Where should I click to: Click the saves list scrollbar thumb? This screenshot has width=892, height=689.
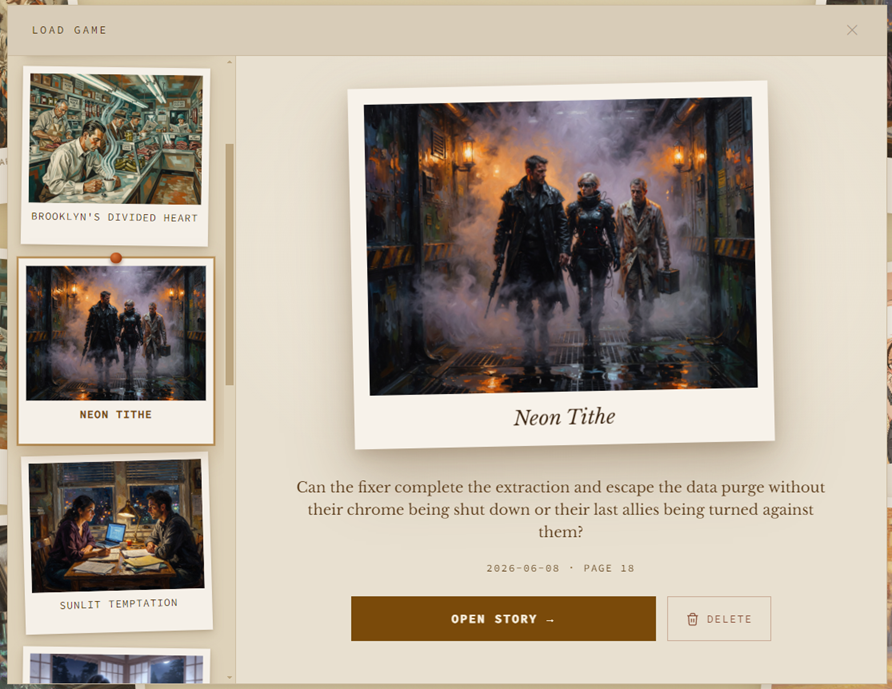tap(230, 265)
